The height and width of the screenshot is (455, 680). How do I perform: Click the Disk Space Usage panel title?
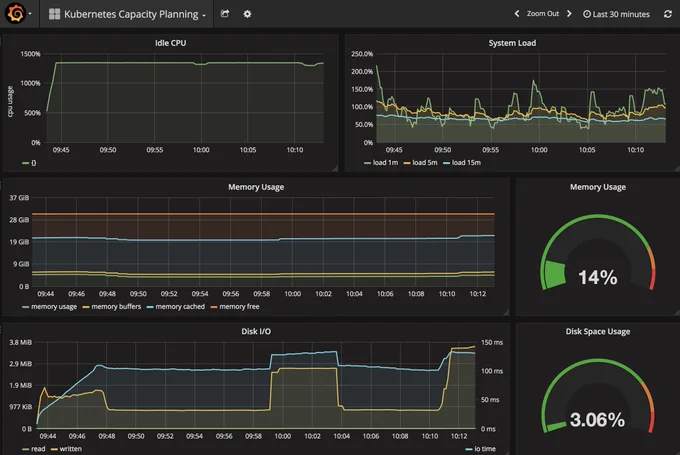click(x=598, y=331)
